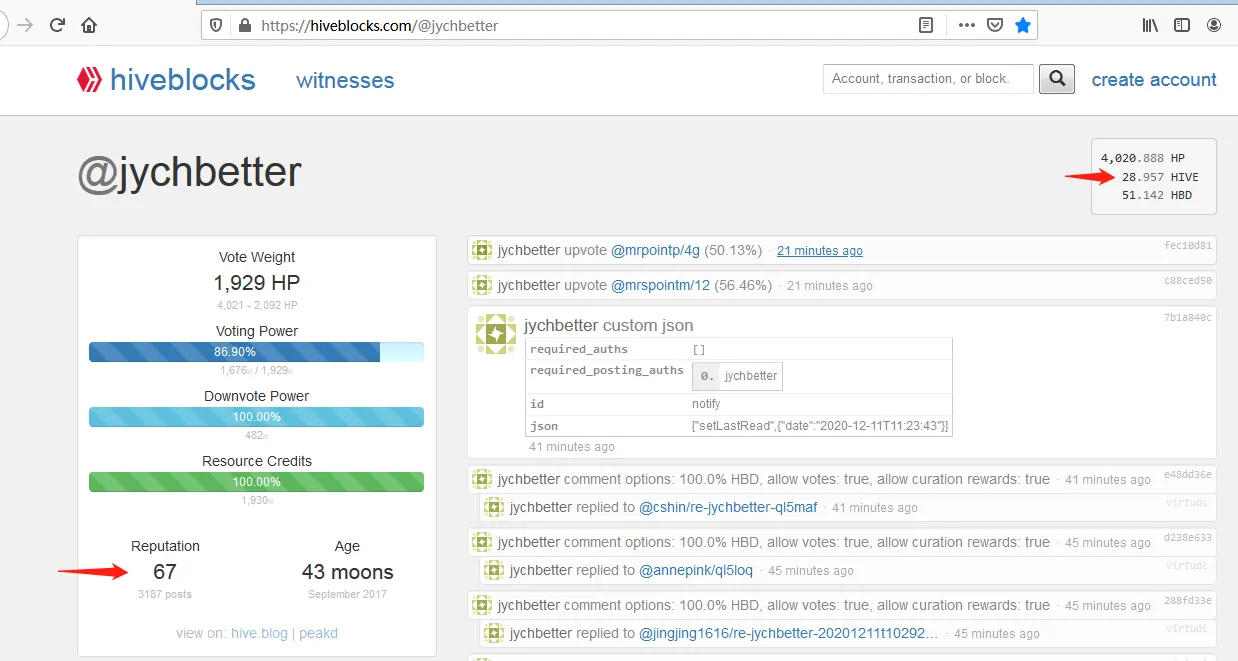The width and height of the screenshot is (1238, 661).
Task: Open Firefox account avatar icon
Action: coord(1214,25)
